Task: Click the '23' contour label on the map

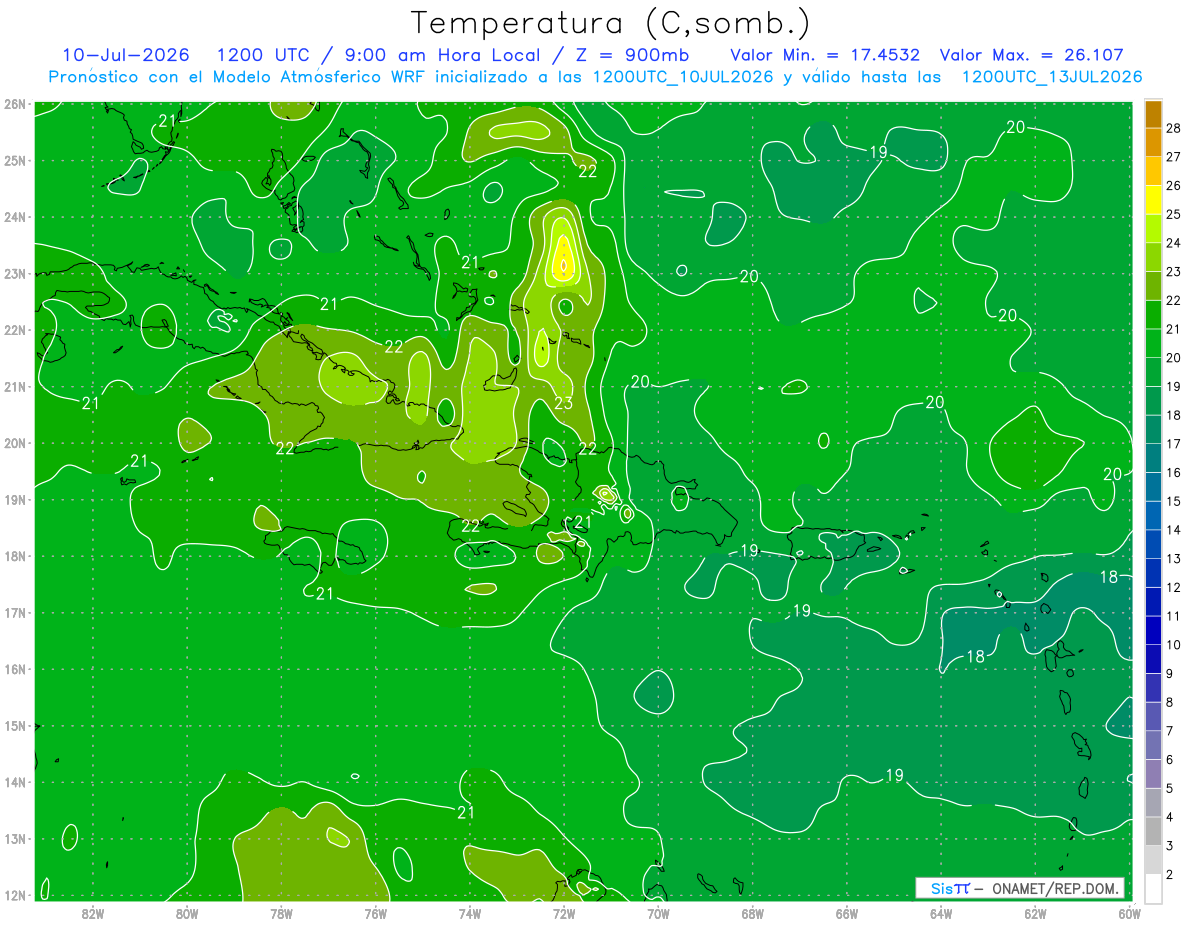Action: (564, 404)
